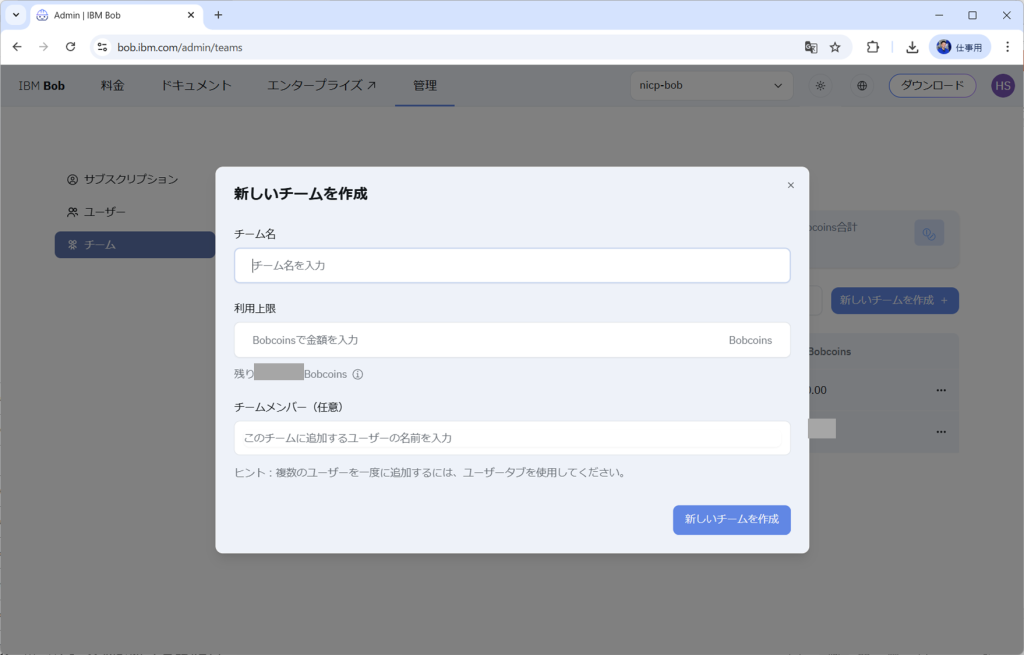Open the エンタープライズ external link
Image resolution: width=1024 pixels, height=655 pixels.
(321, 86)
